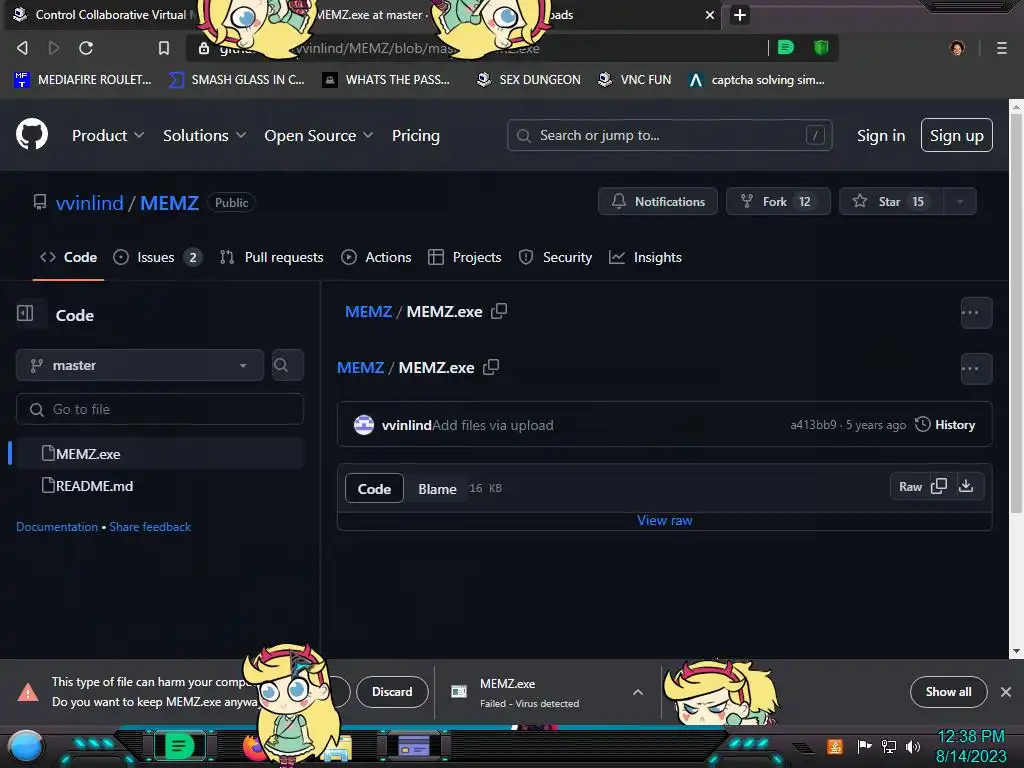The width and height of the screenshot is (1024, 768).
Task: Discard the downloaded file
Action: click(392, 692)
